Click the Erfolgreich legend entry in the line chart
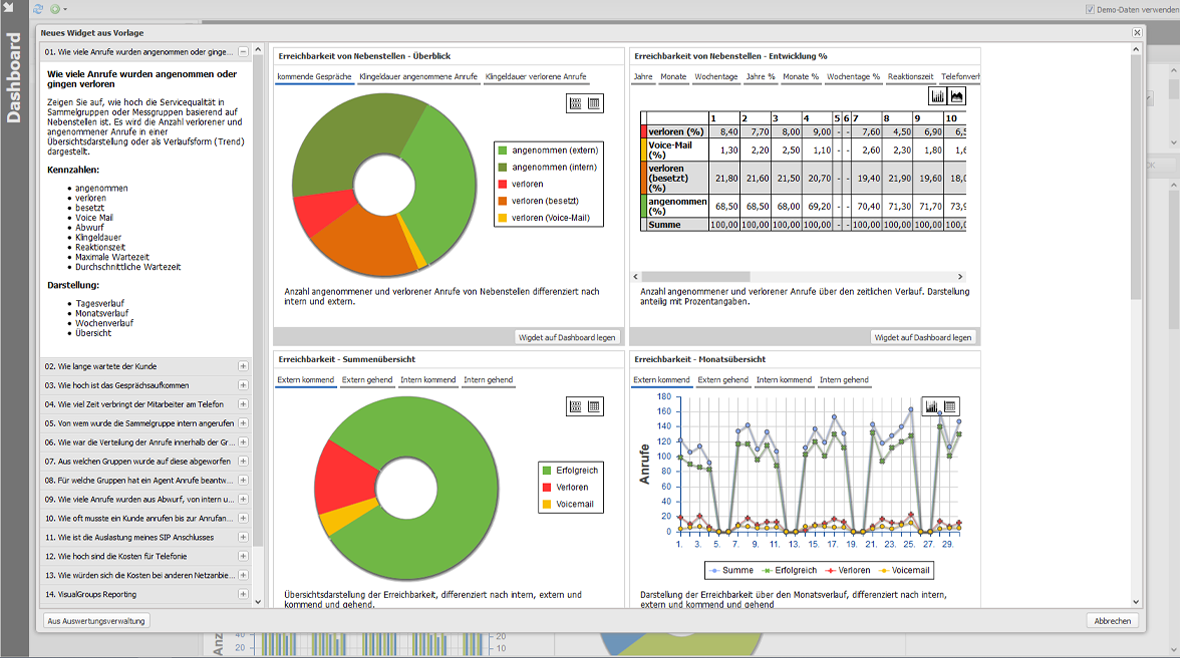 789,570
